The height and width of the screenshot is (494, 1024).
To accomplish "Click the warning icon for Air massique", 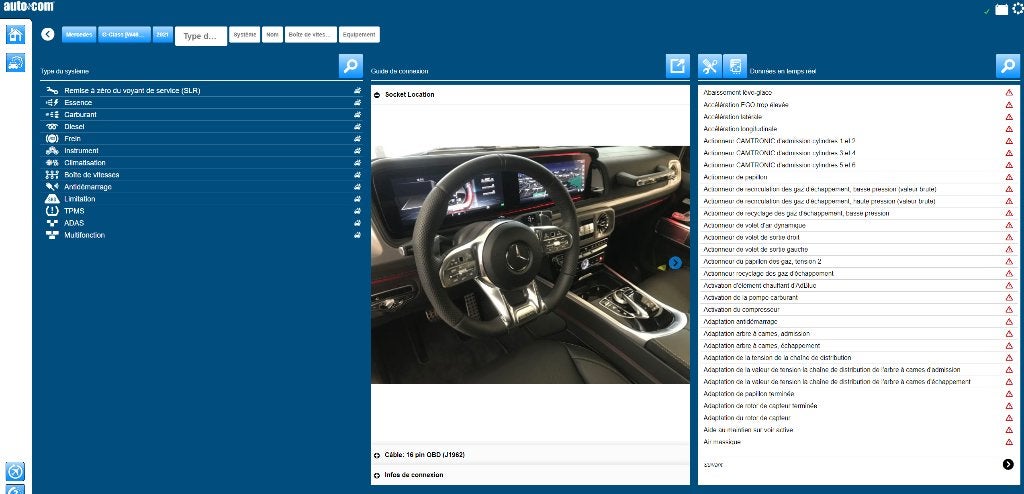I will point(1009,442).
